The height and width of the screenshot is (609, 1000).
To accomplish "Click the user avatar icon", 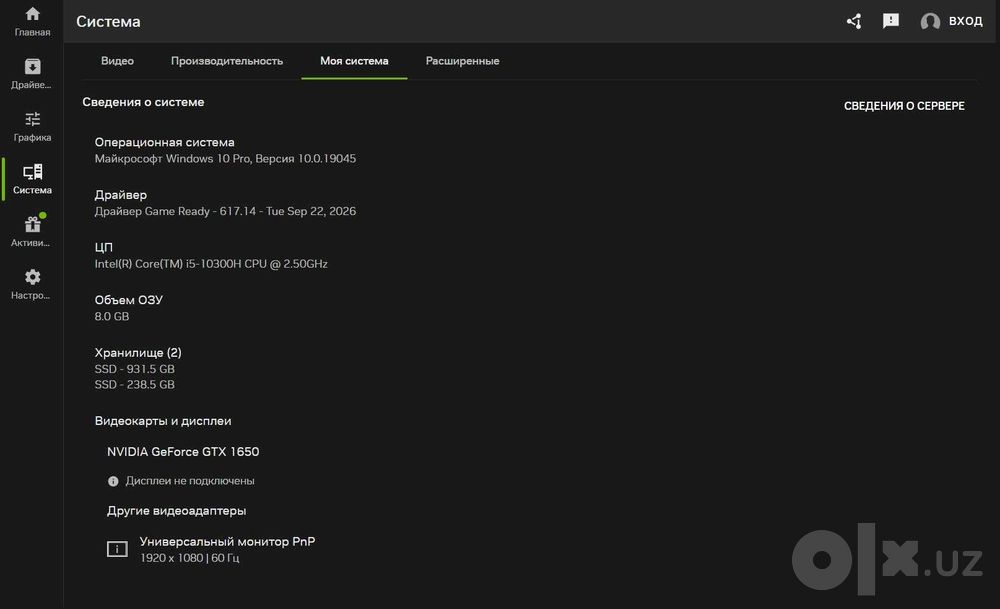I will pyautogui.click(x=930, y=22).
